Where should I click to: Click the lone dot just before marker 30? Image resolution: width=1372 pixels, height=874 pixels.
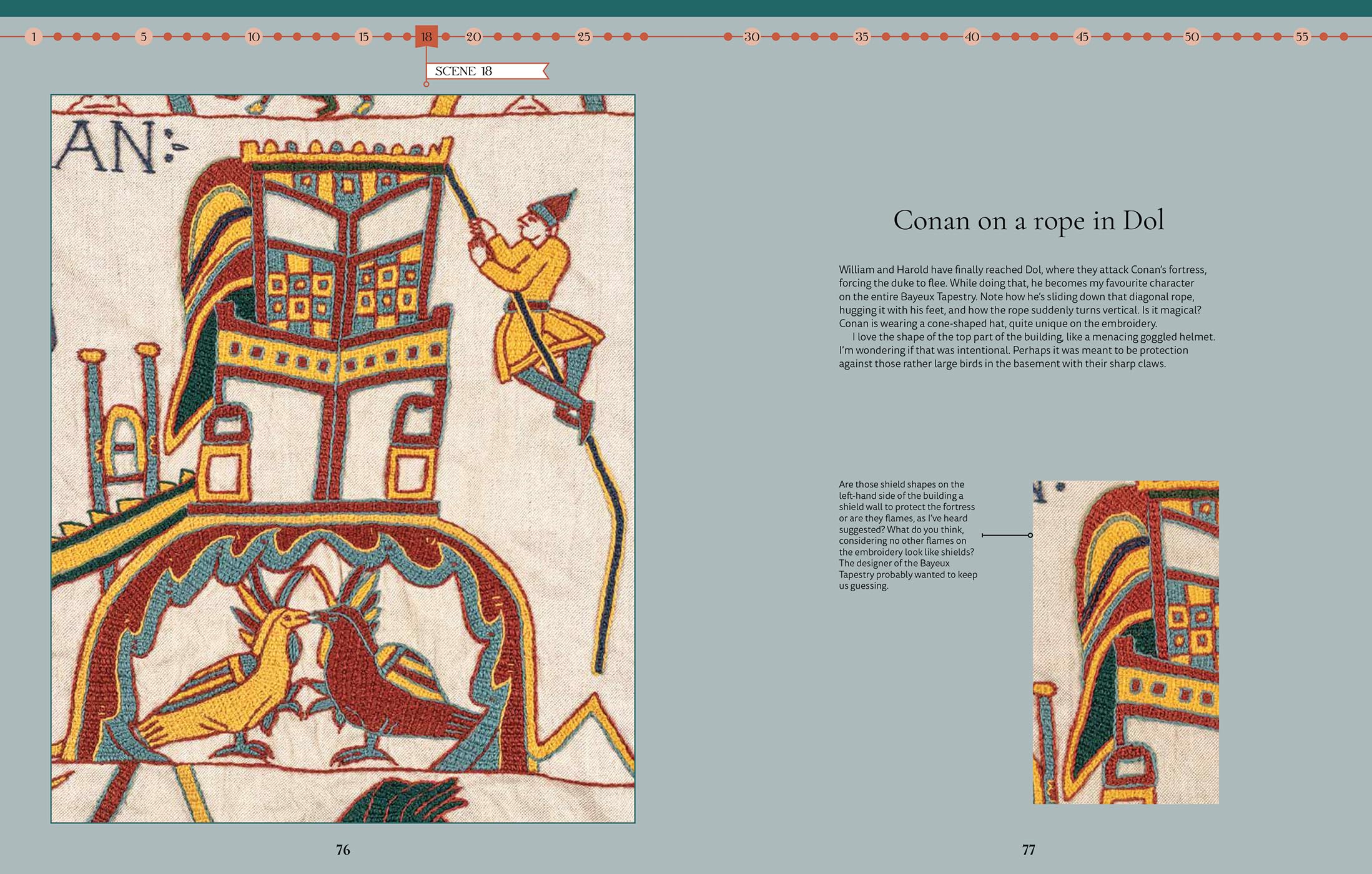pos(728,37)
